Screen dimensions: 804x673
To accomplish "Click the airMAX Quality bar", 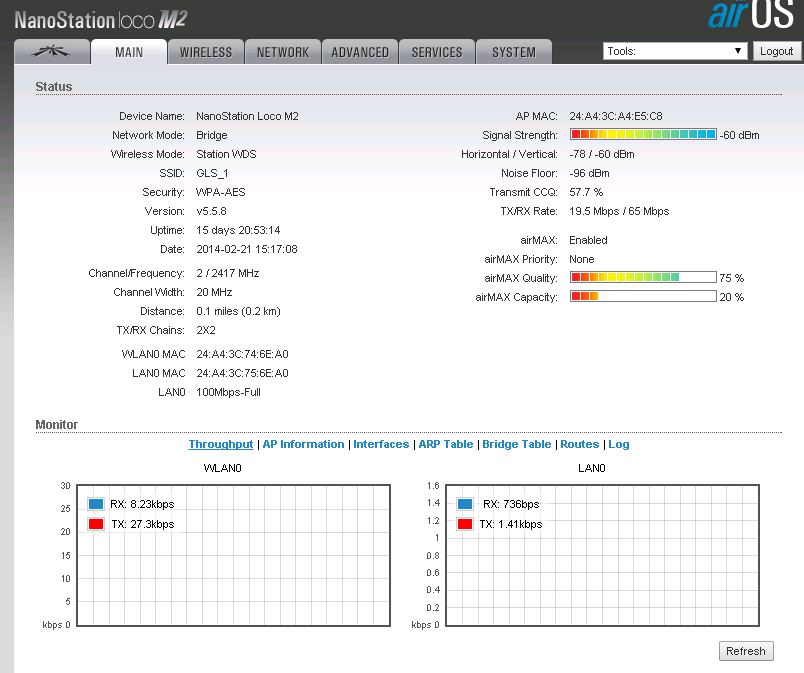I will pyautogui.click(x=643, y=277).
